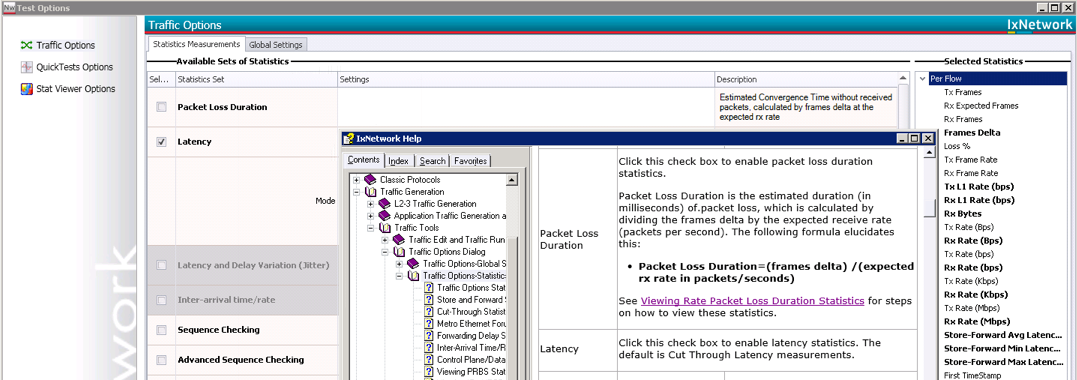Open the Forwarding Delay help page icon

coord(429,335)
